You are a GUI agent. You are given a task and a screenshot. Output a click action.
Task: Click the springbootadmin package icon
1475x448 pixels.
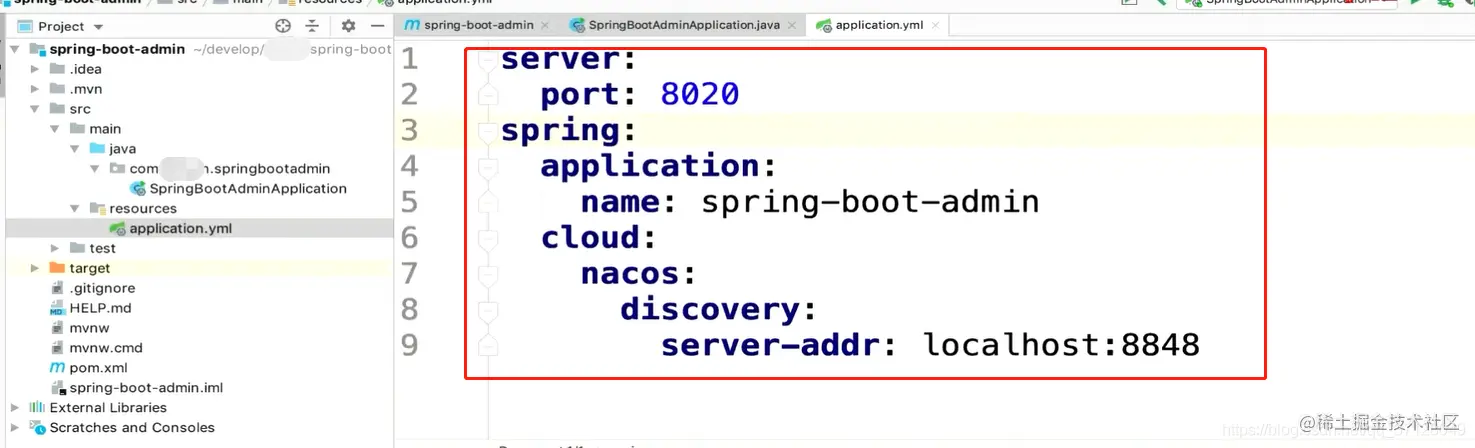click(117, 169)
